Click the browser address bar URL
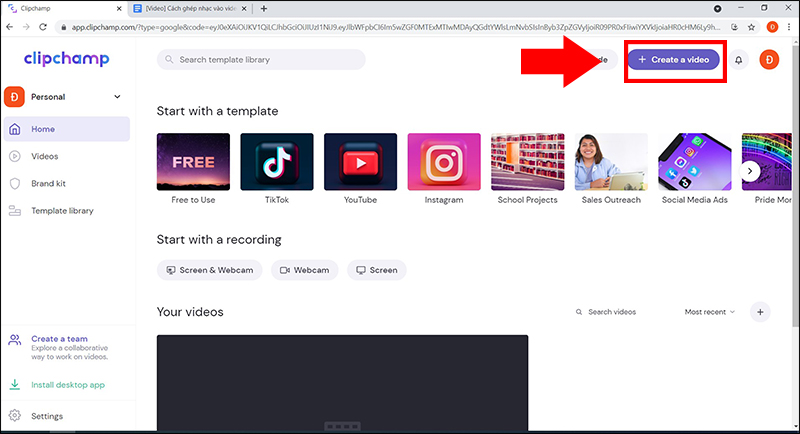The image size is (800, 434). tap(396, 28)
